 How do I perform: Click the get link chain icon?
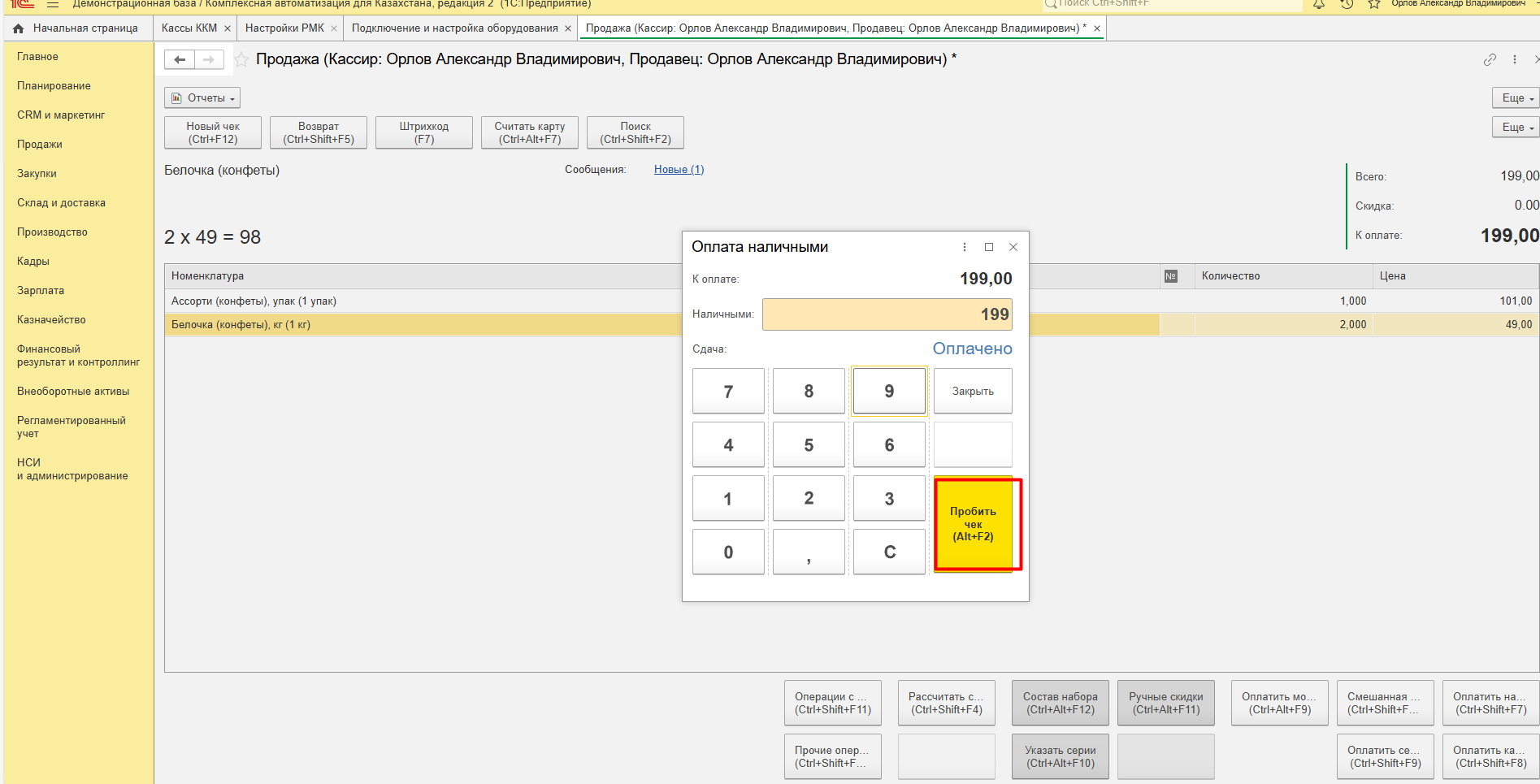coord(1490,59)
